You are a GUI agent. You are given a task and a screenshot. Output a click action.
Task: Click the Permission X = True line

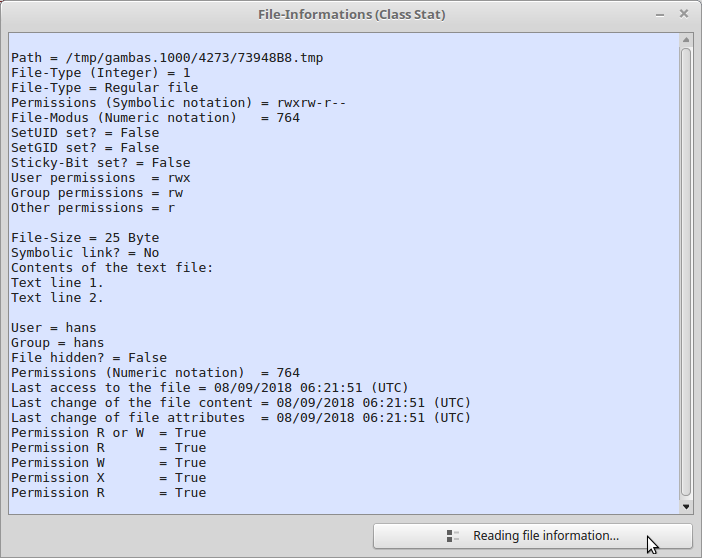(x=108, y=478)
